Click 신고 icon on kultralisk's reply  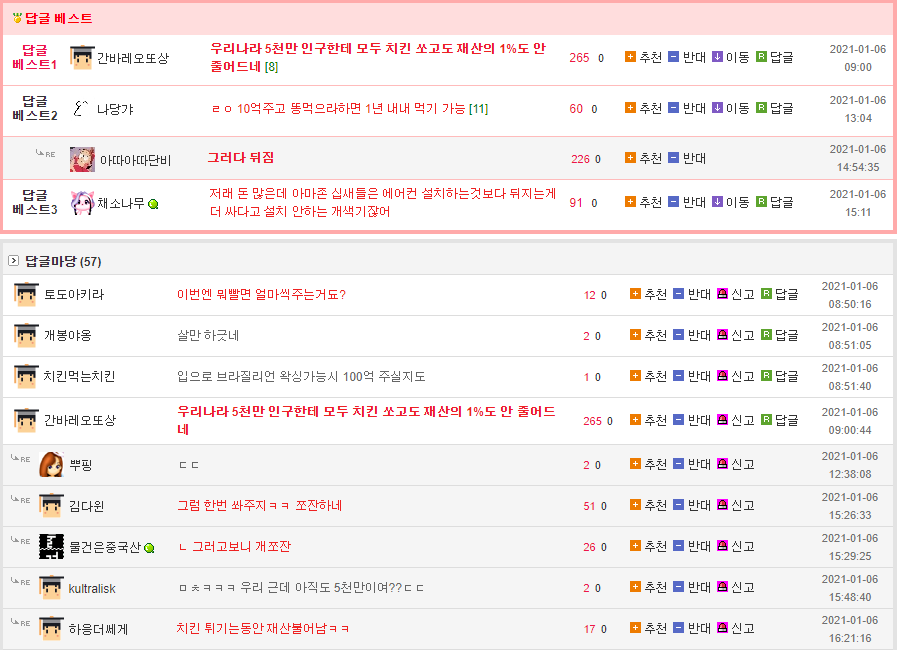pos(722,588)
